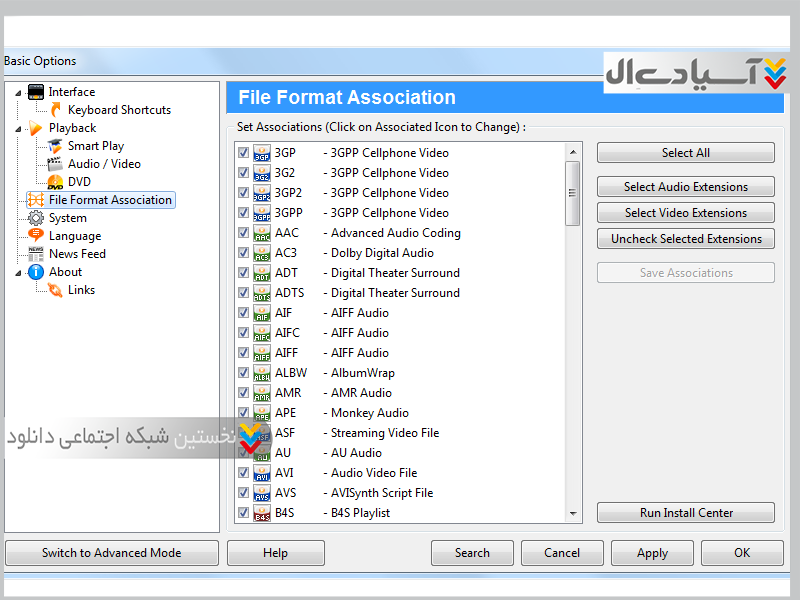Uncheck the AC3 Dolby Digital checkbox
The width and height of the screenshot is (800, 600).
click(243, 253)
